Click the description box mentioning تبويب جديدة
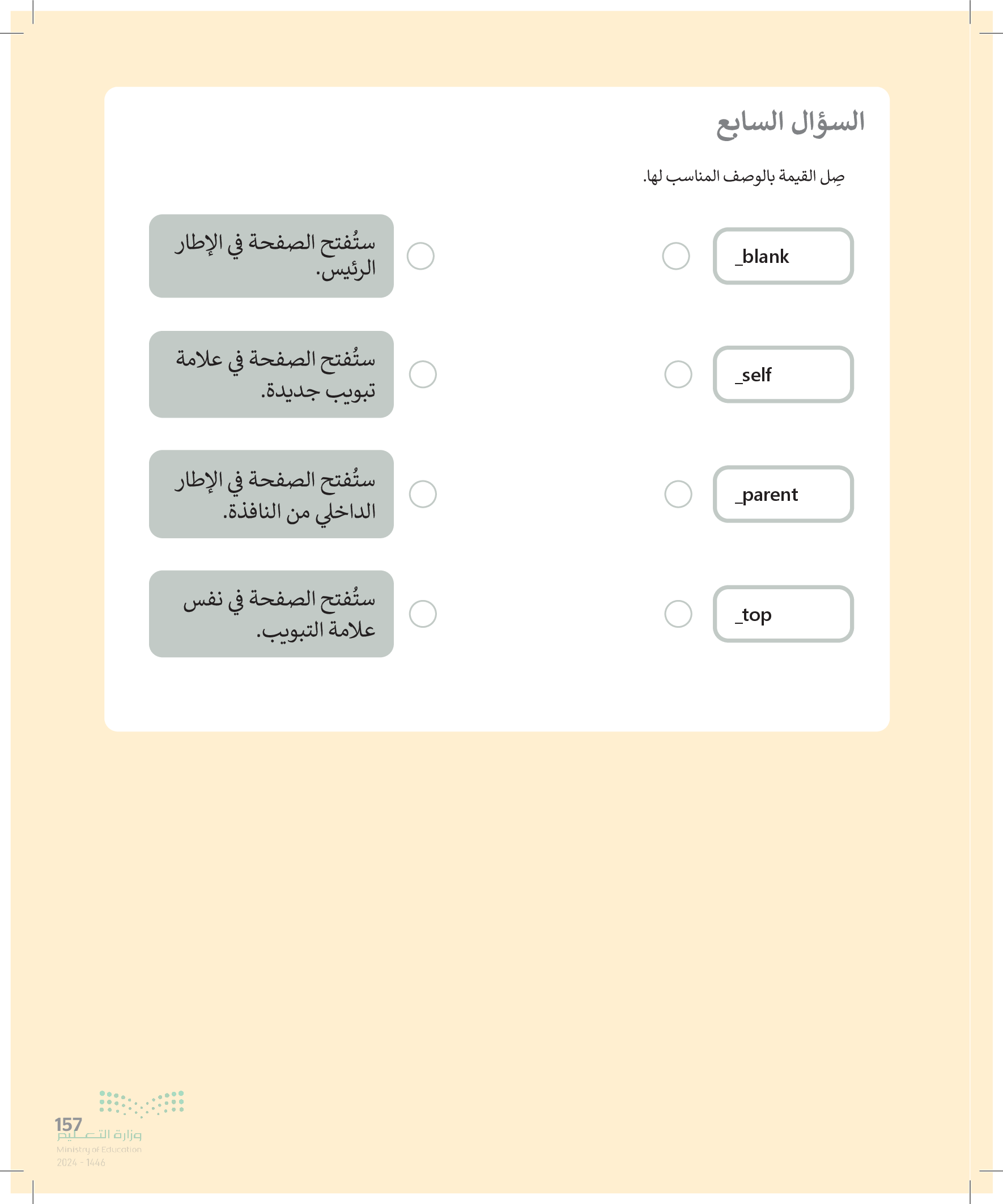 [271, 375]
